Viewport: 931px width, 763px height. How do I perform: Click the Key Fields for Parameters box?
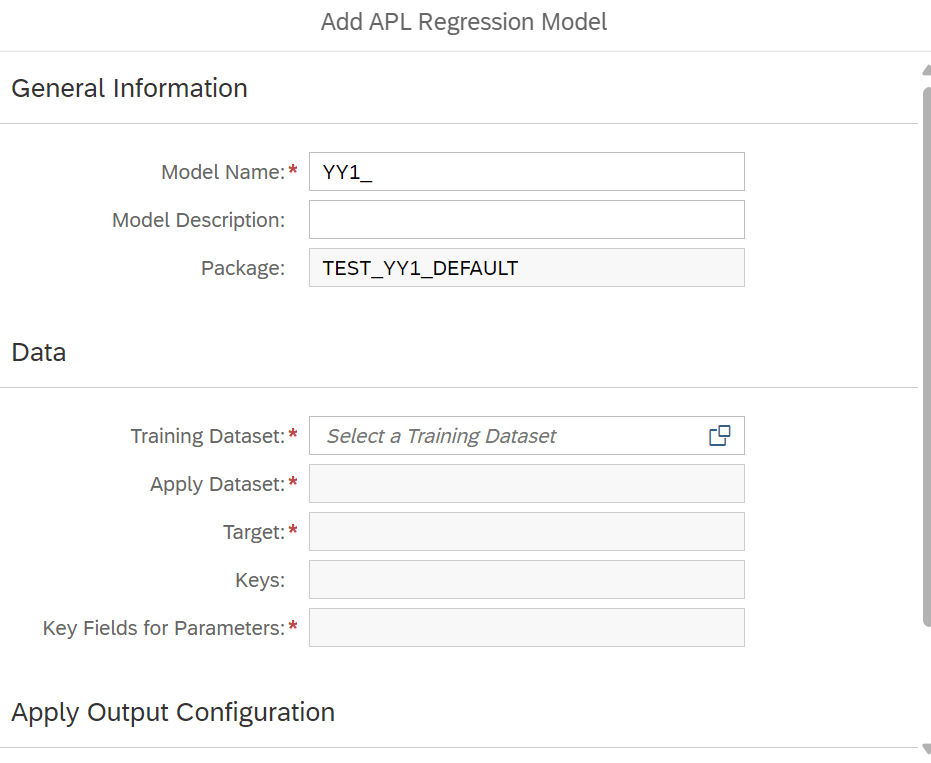point(527,628)
